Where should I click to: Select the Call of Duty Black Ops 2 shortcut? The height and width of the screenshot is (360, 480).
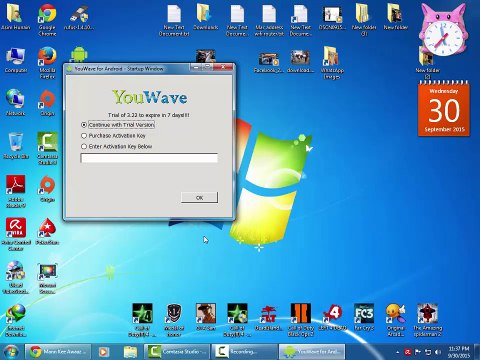[x=301, y=319]
